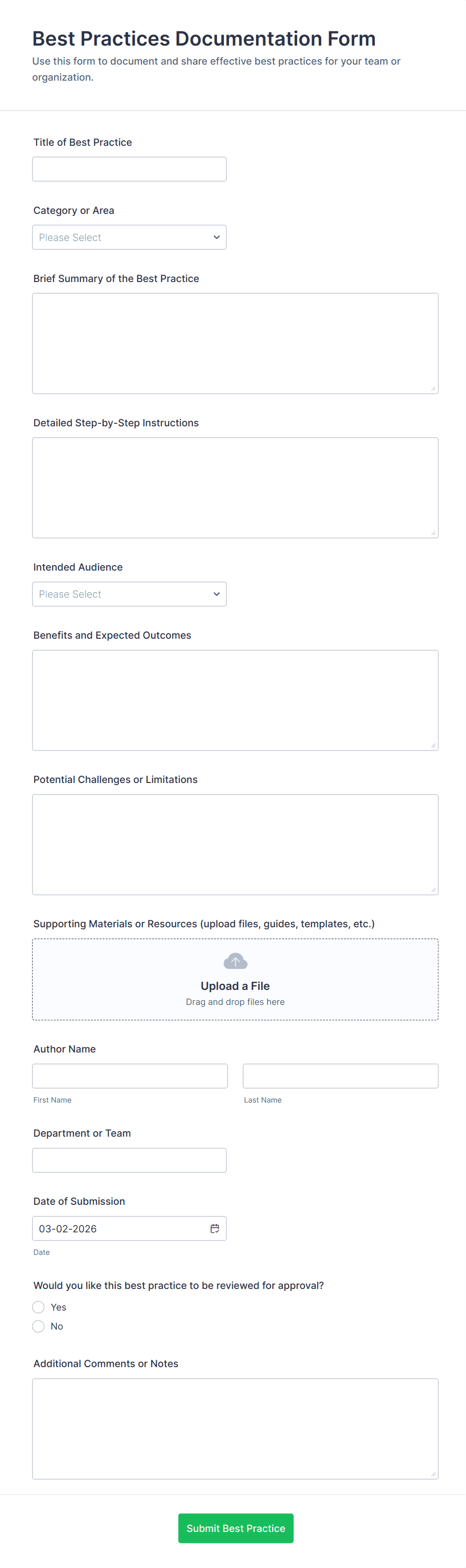466x1568 pixels.
Task: Click the chevron on Category dropdown
Action: tap(216, 237)
